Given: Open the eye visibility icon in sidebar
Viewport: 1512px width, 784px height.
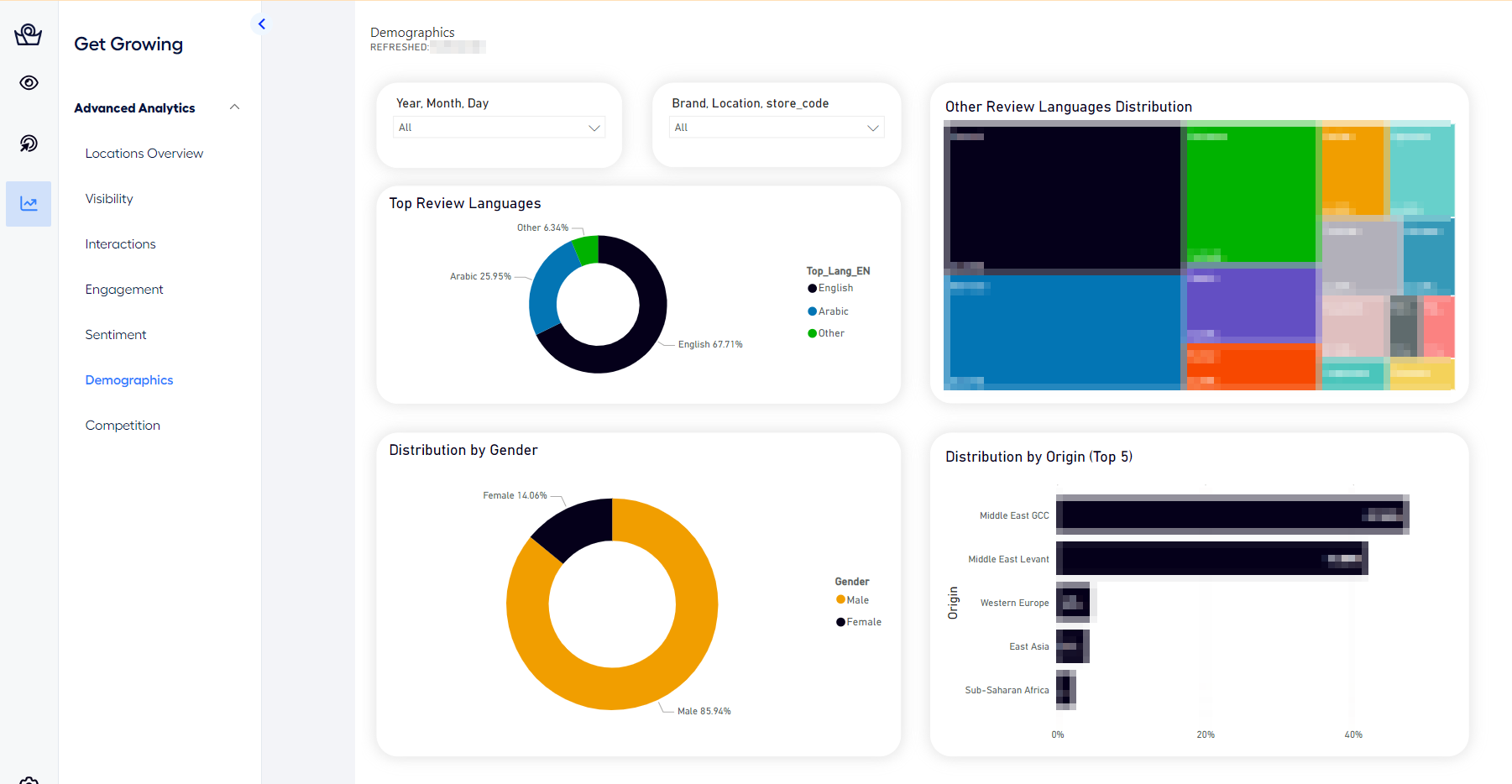Looking at the screenshot, I should click(29, 82).
